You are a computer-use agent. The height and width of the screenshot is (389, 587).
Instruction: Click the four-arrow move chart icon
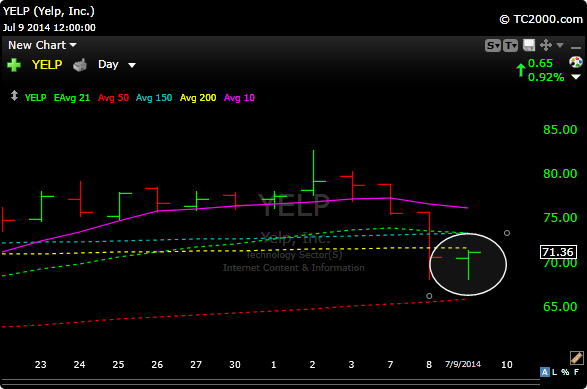click(x=546, y=45)
